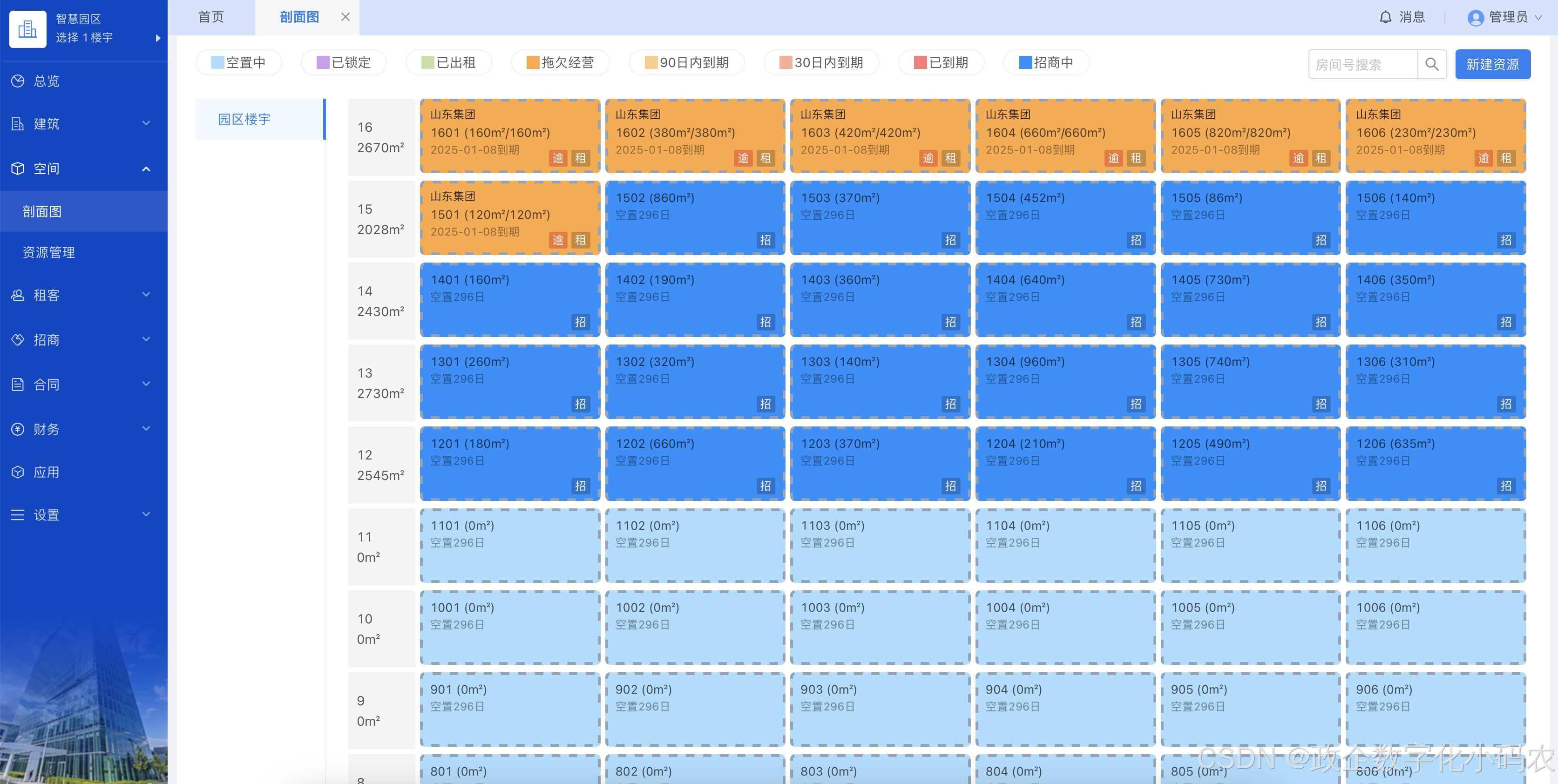Click the orange 拖欠经营 color swatch
1558x784 pixels.
click(533, 63)
